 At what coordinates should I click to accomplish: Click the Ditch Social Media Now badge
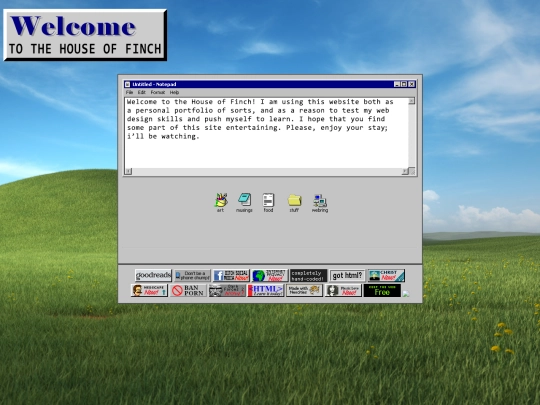coord(231,276)
